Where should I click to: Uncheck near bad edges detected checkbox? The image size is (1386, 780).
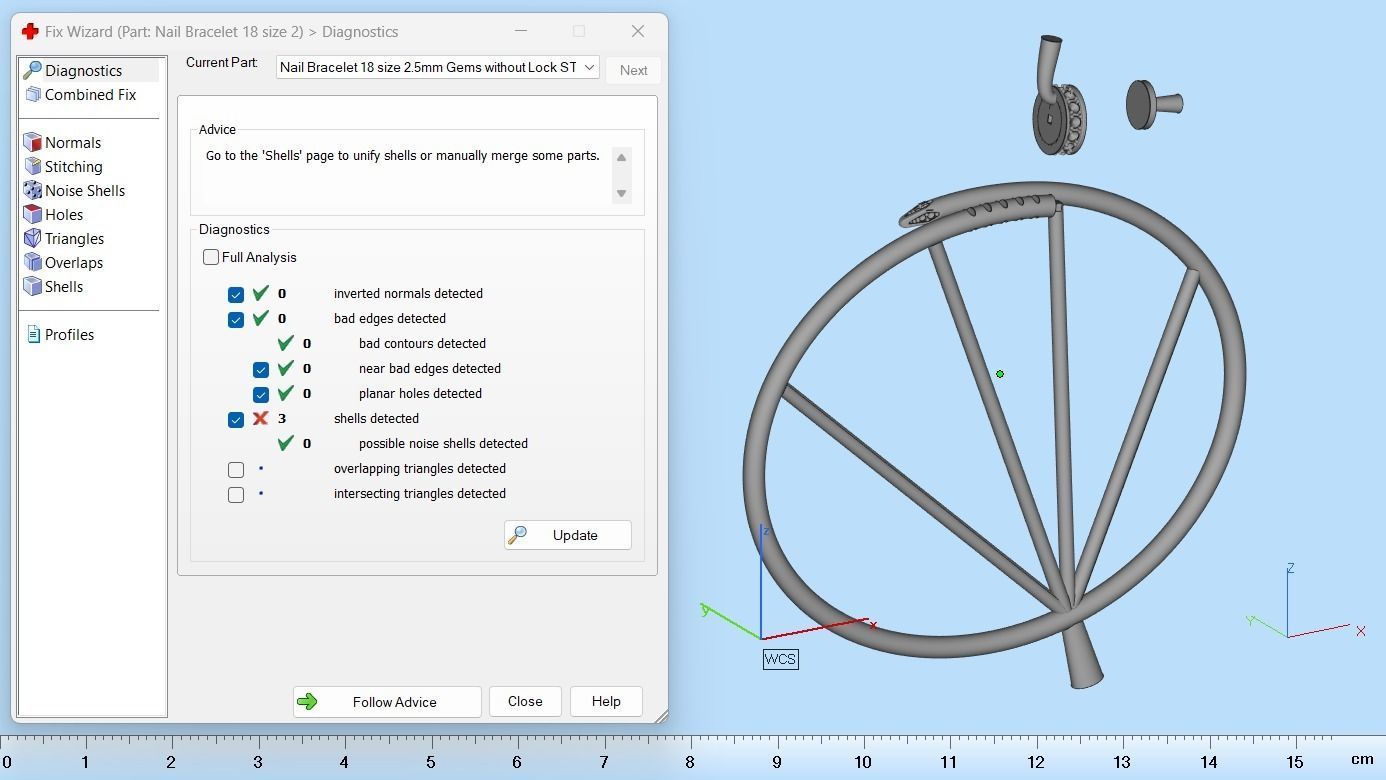(261, 369)
